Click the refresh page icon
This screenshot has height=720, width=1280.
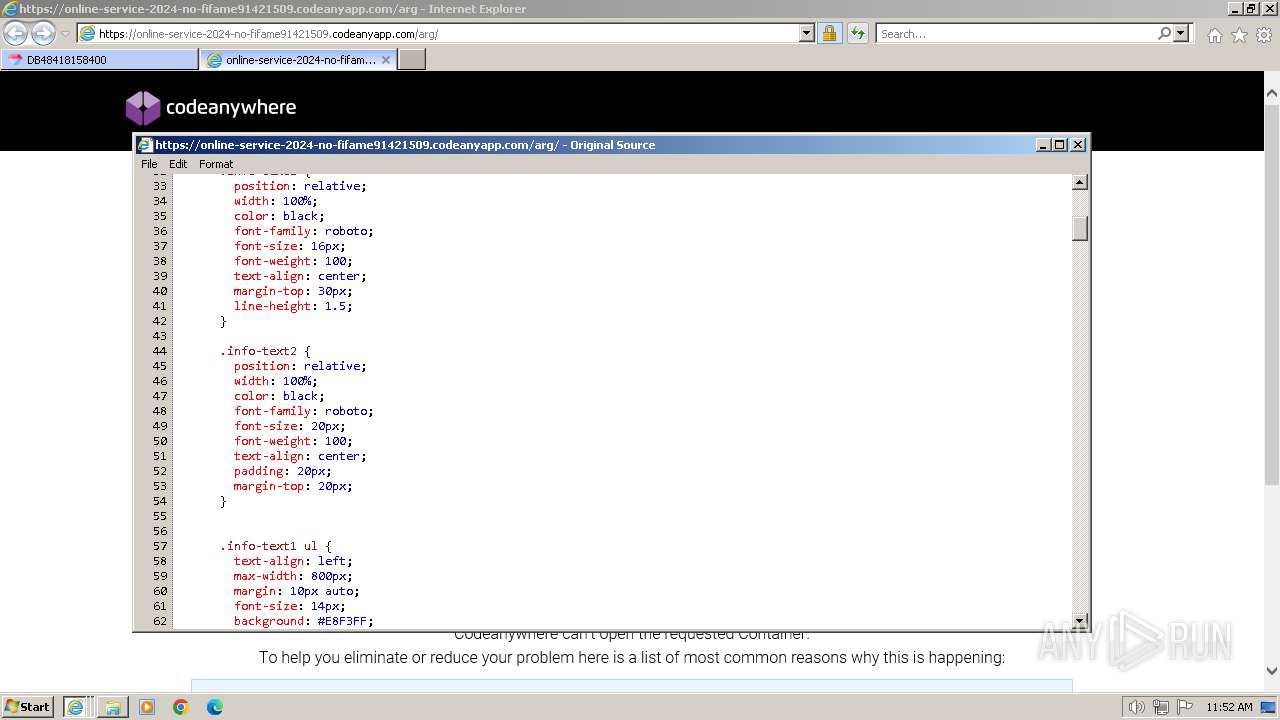857,33
